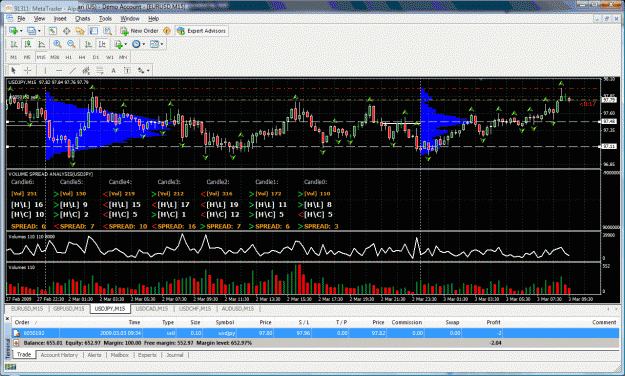This screenshot has width=625, height=376.
Task: Zoom out on the chart
Action: click(71, 44)
